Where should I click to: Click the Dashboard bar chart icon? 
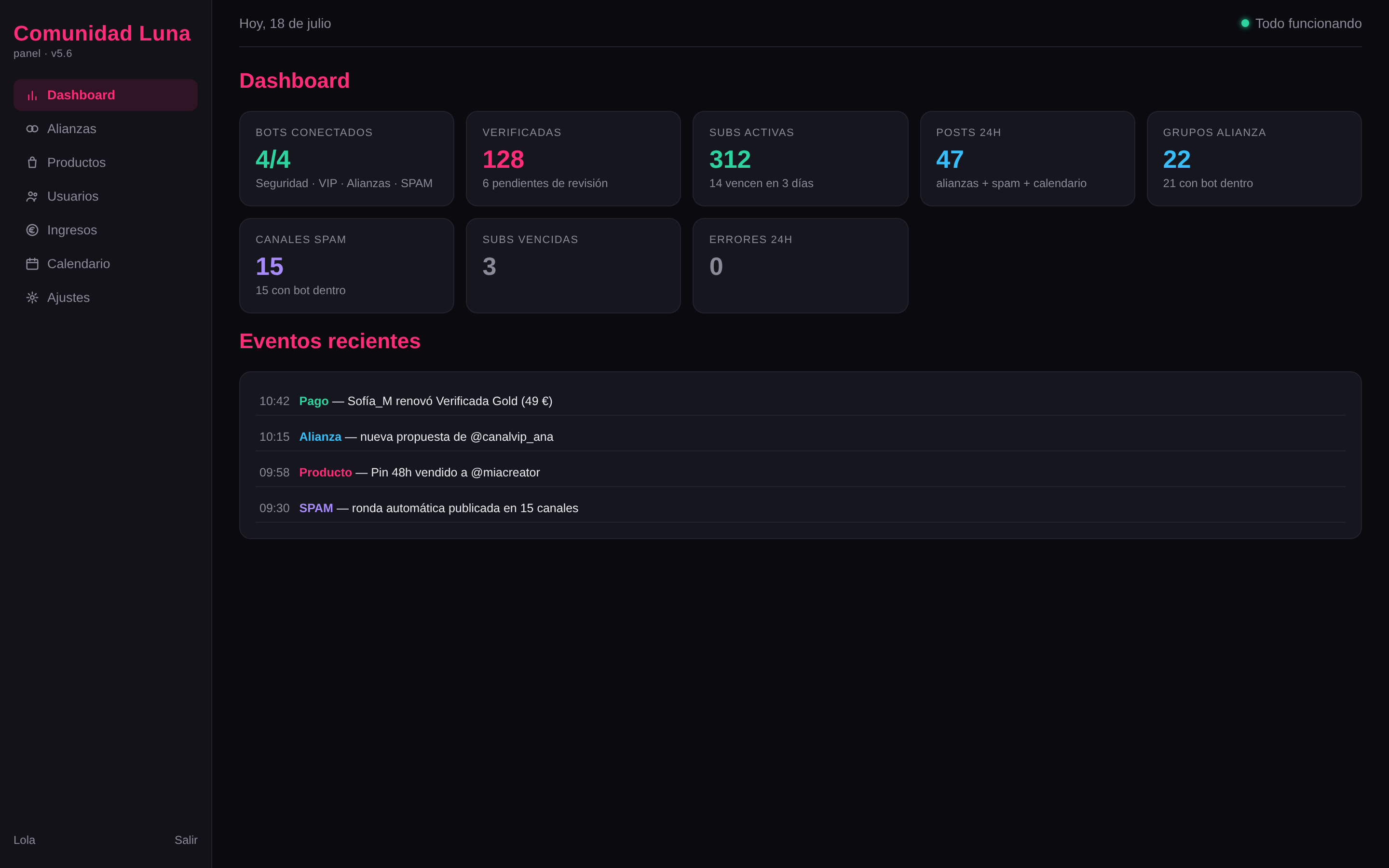pyautogui.click(x=32, y=95)
